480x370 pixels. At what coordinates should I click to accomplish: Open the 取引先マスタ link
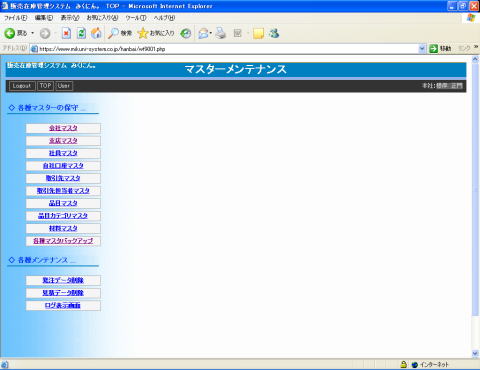[63, 178]
